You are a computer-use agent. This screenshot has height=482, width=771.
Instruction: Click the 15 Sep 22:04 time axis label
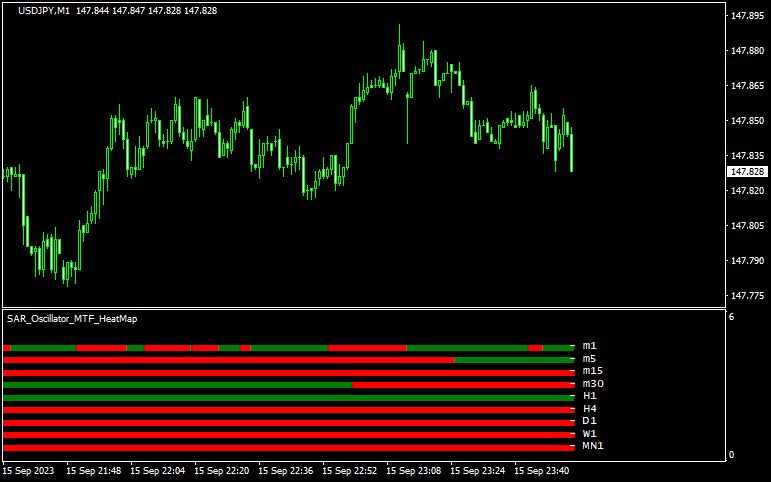tap(157, 471)
